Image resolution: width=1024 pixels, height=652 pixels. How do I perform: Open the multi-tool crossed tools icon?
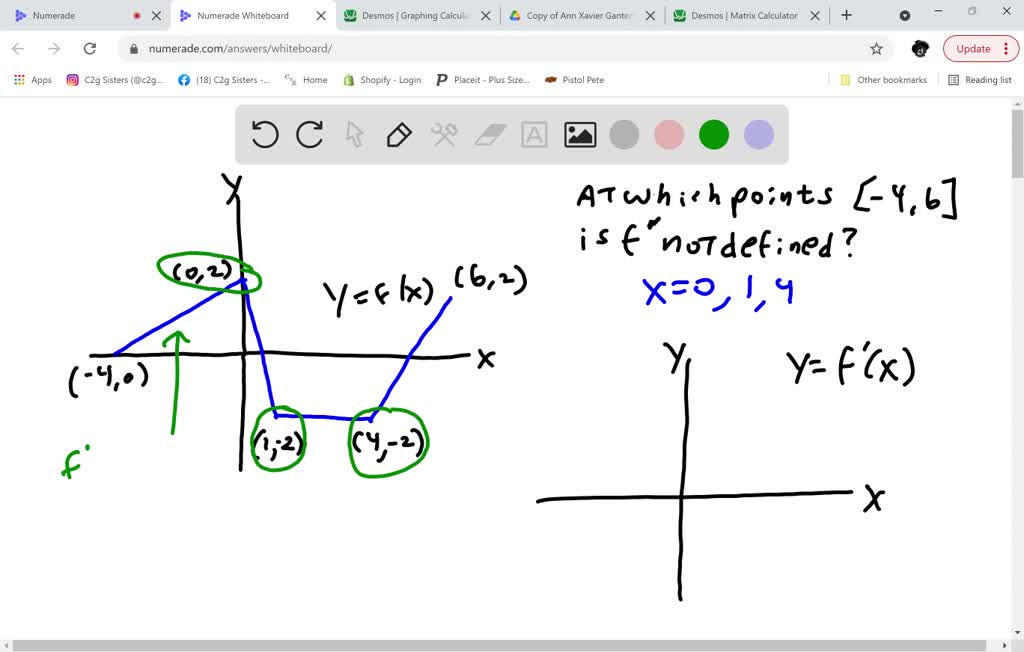click(444, 135)
